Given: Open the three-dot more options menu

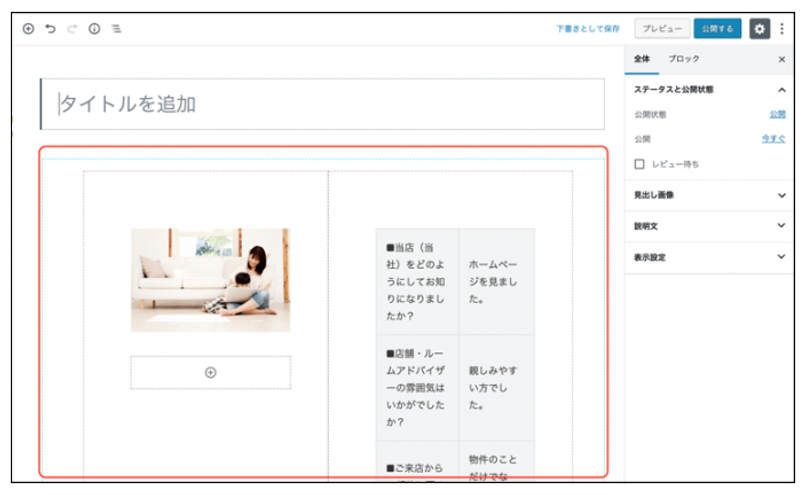Looking at the screenshot, I should click(x=782, y=29).
